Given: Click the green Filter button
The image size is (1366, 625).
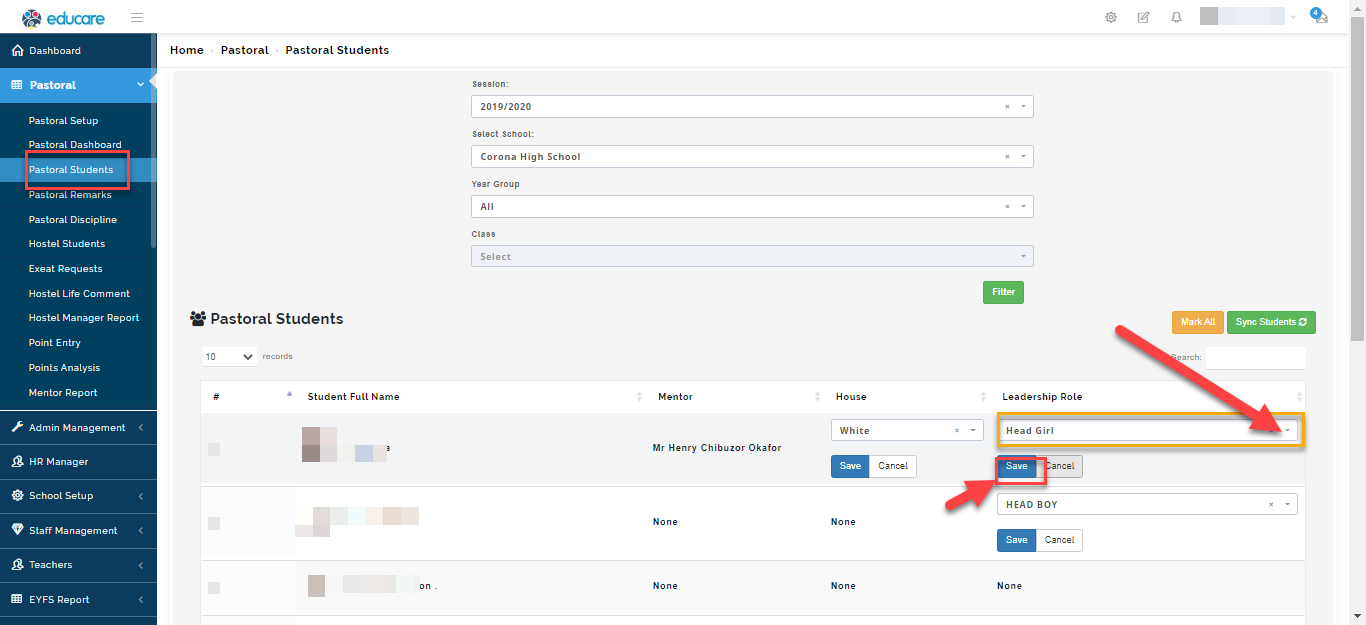Looking at the screenshot, I should (1003, 292).
